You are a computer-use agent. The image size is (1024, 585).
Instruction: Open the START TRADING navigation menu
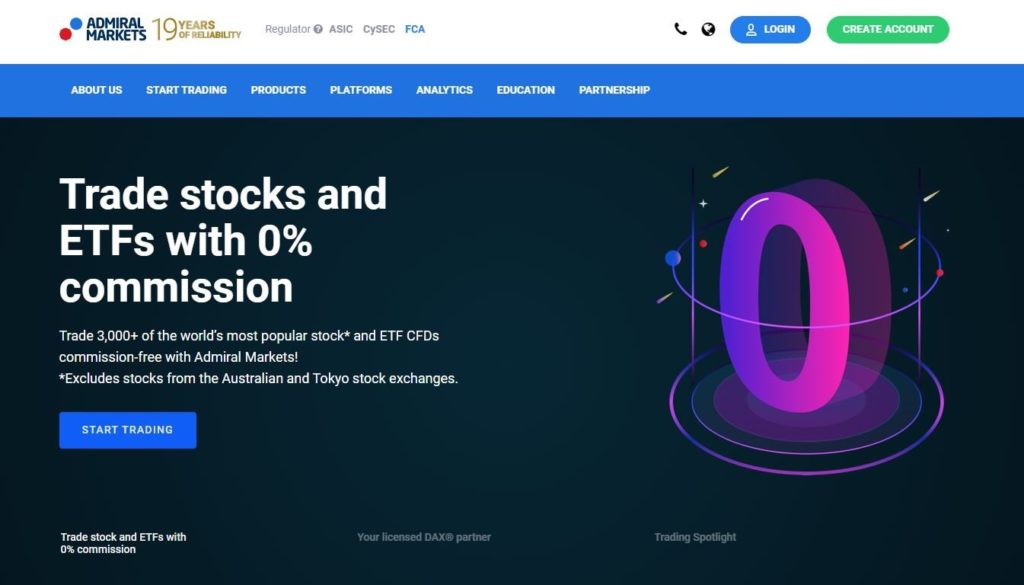tap(187, 90)
